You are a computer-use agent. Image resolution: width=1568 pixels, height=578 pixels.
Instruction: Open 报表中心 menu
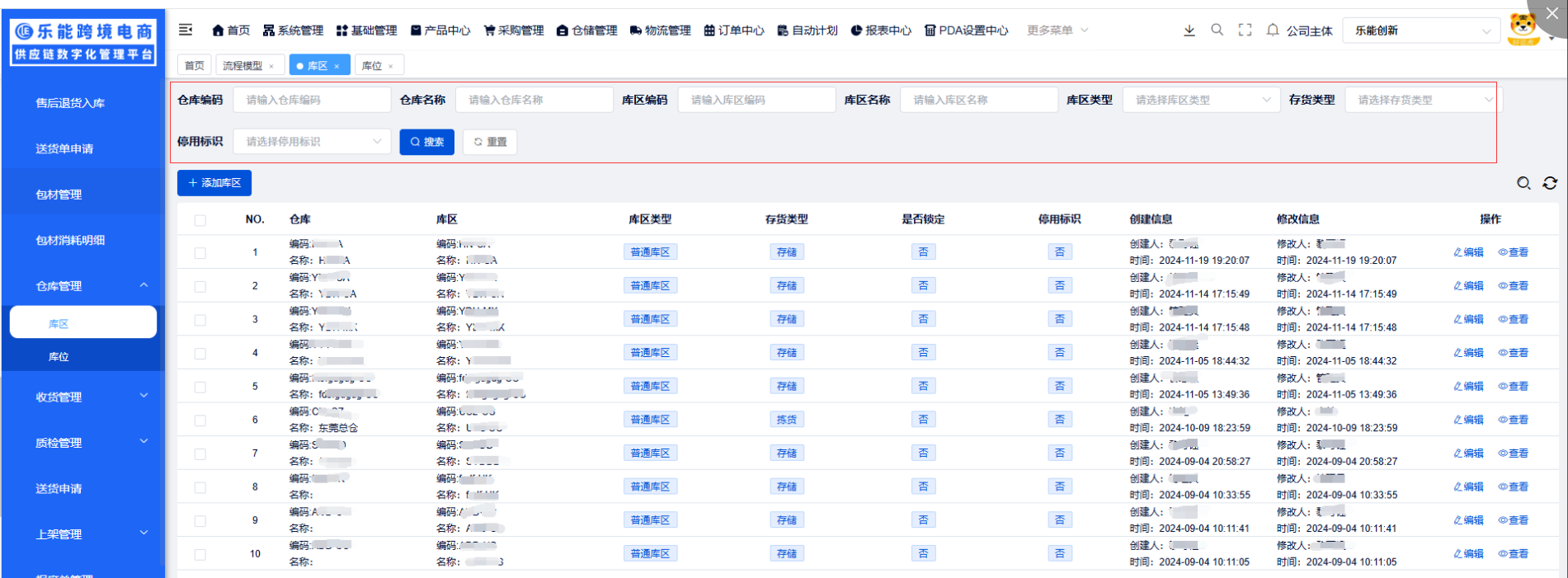[881, 31]
